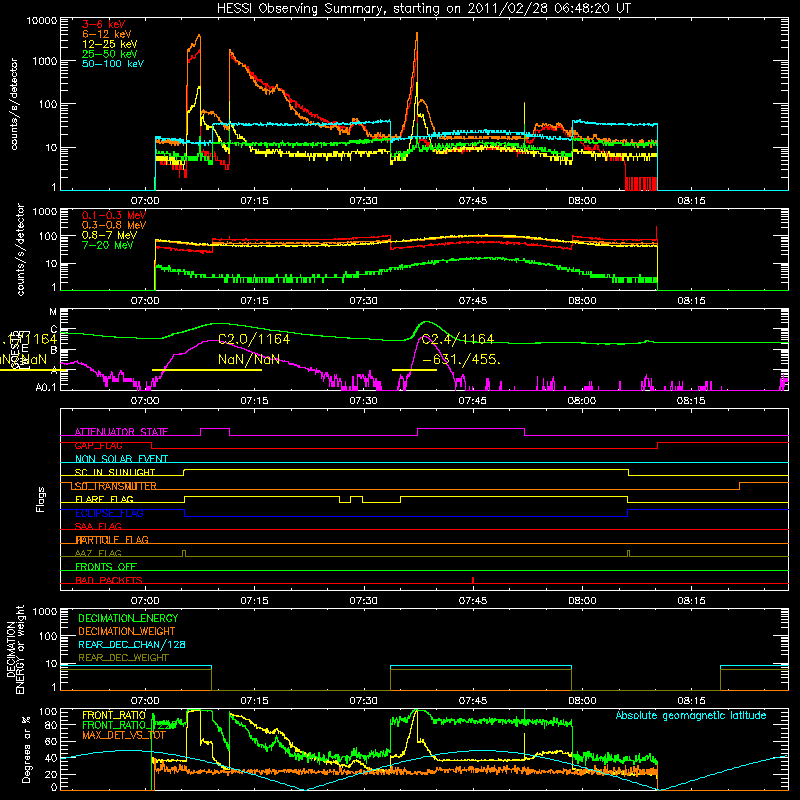Click the HESSI Observing Summary title text
The width and height of the screenshot is (800, 800).
[423, 9]
